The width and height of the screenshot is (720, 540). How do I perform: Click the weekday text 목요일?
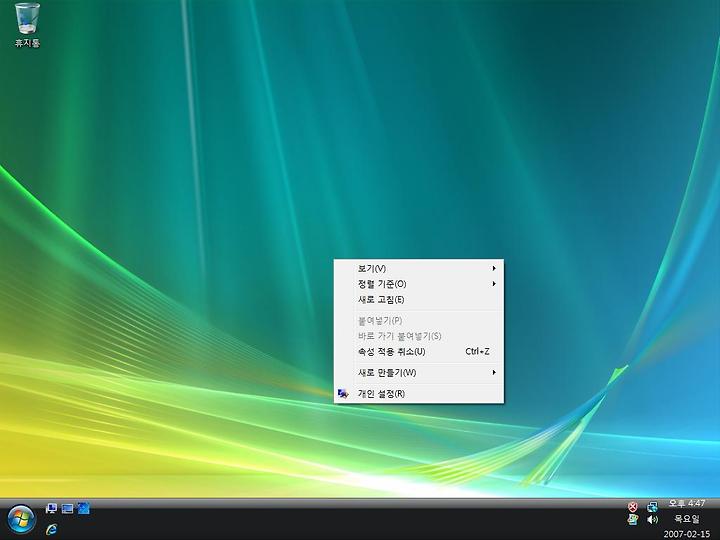pos(686,519)
